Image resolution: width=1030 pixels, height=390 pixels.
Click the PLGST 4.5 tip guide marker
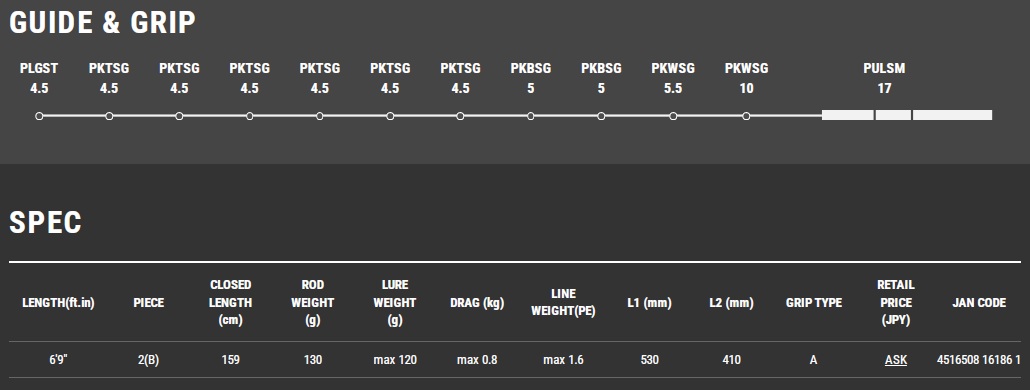click(39, 116)
